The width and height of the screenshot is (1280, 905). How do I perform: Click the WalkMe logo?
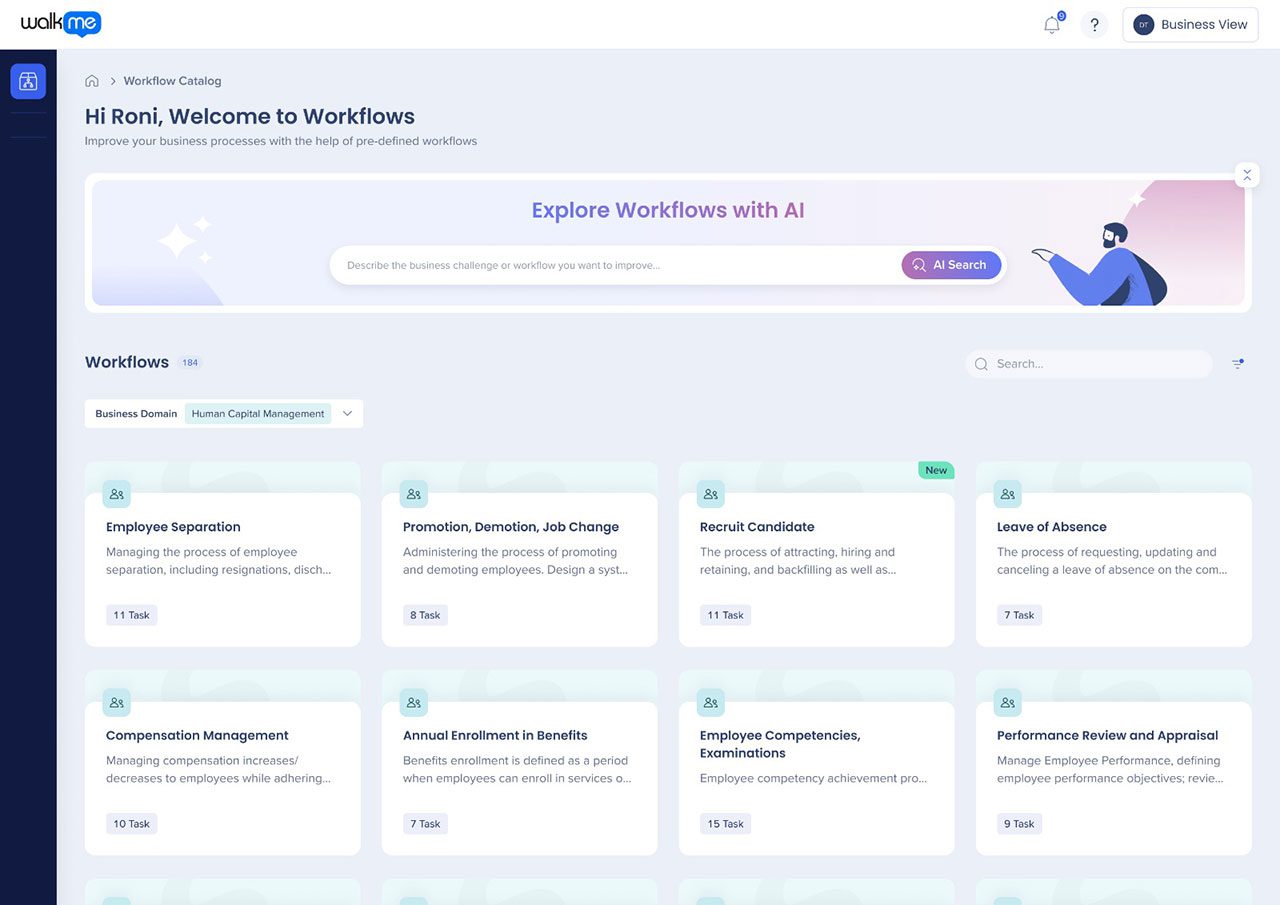(61, 23)
